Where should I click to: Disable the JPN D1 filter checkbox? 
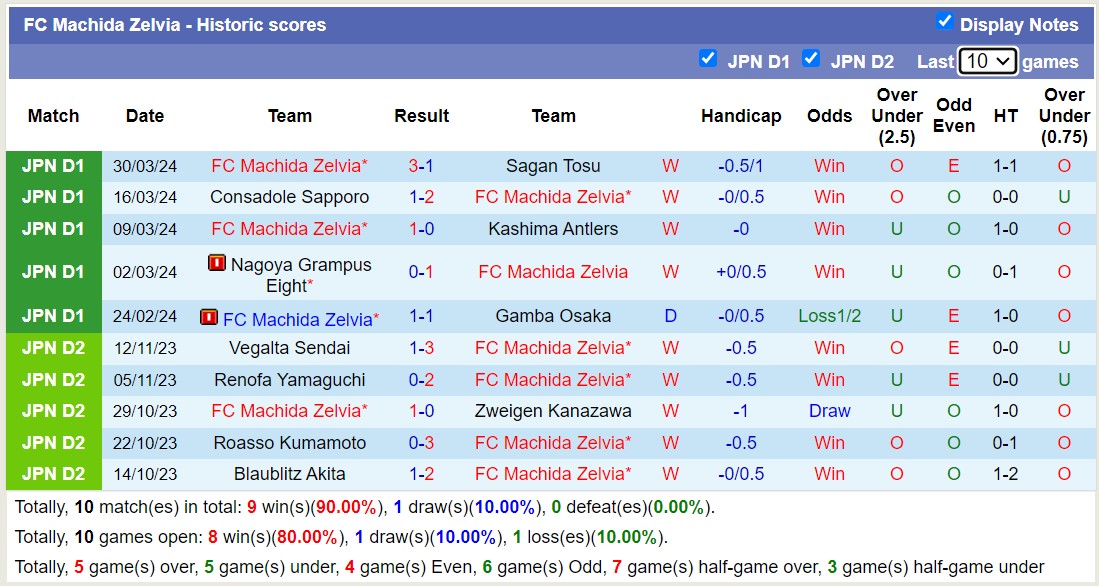click(709, 59)
